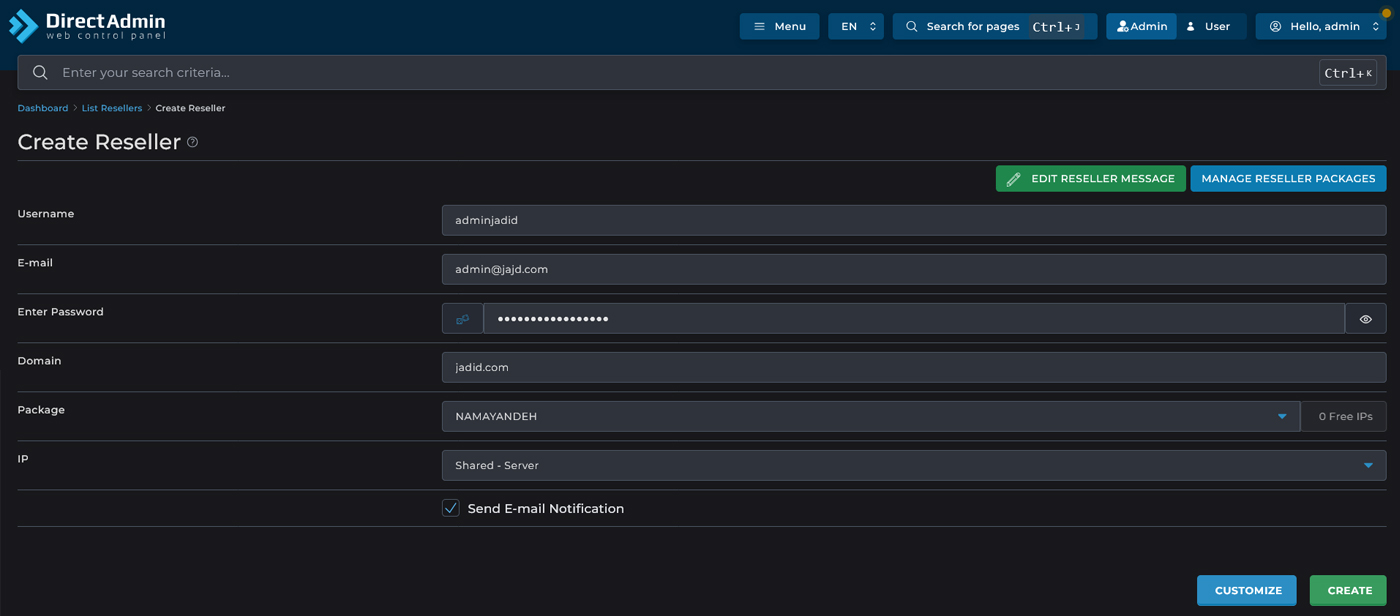Click the help question mark beside Create Reseller

coord(192,142)
